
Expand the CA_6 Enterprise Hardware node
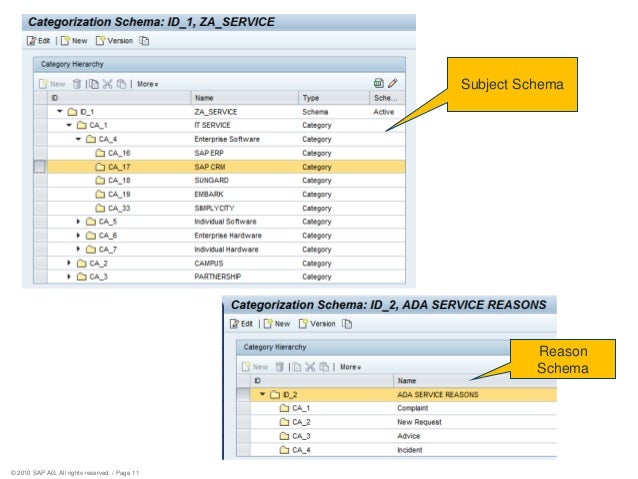(x=78, y=235)
